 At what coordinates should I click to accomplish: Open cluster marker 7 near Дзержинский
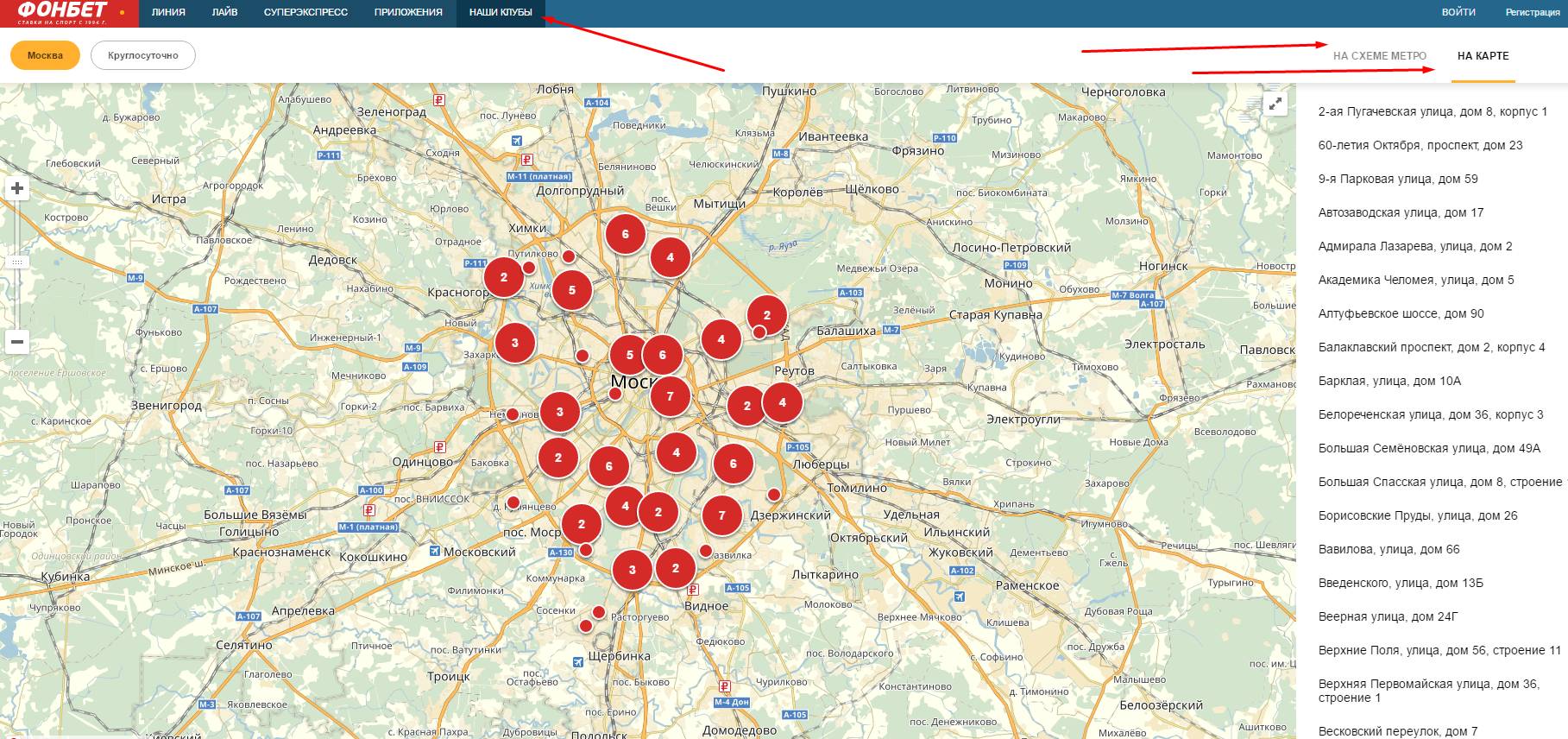pos(722,516)
